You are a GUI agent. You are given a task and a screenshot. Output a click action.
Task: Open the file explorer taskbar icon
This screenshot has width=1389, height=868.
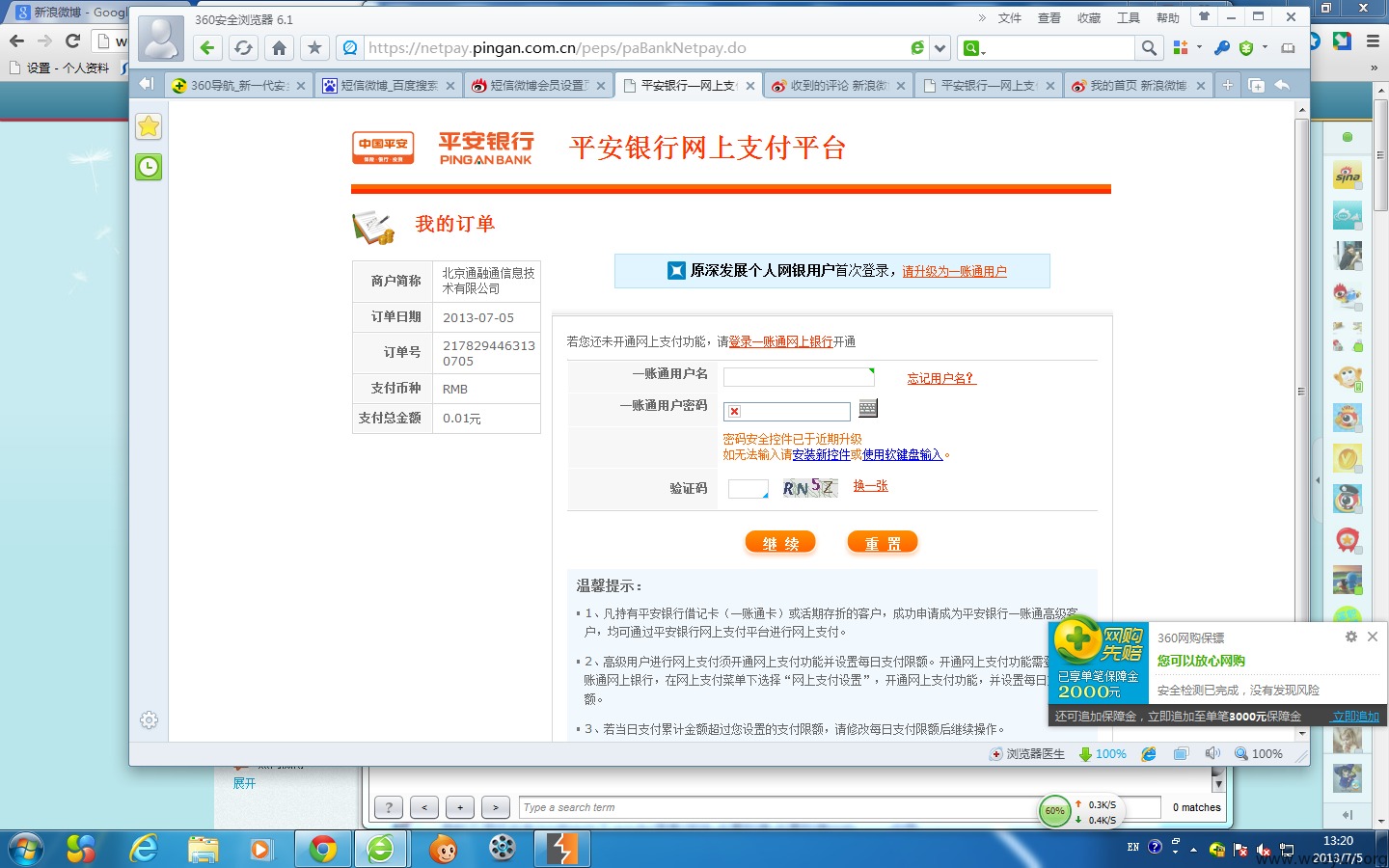point(203,849)
